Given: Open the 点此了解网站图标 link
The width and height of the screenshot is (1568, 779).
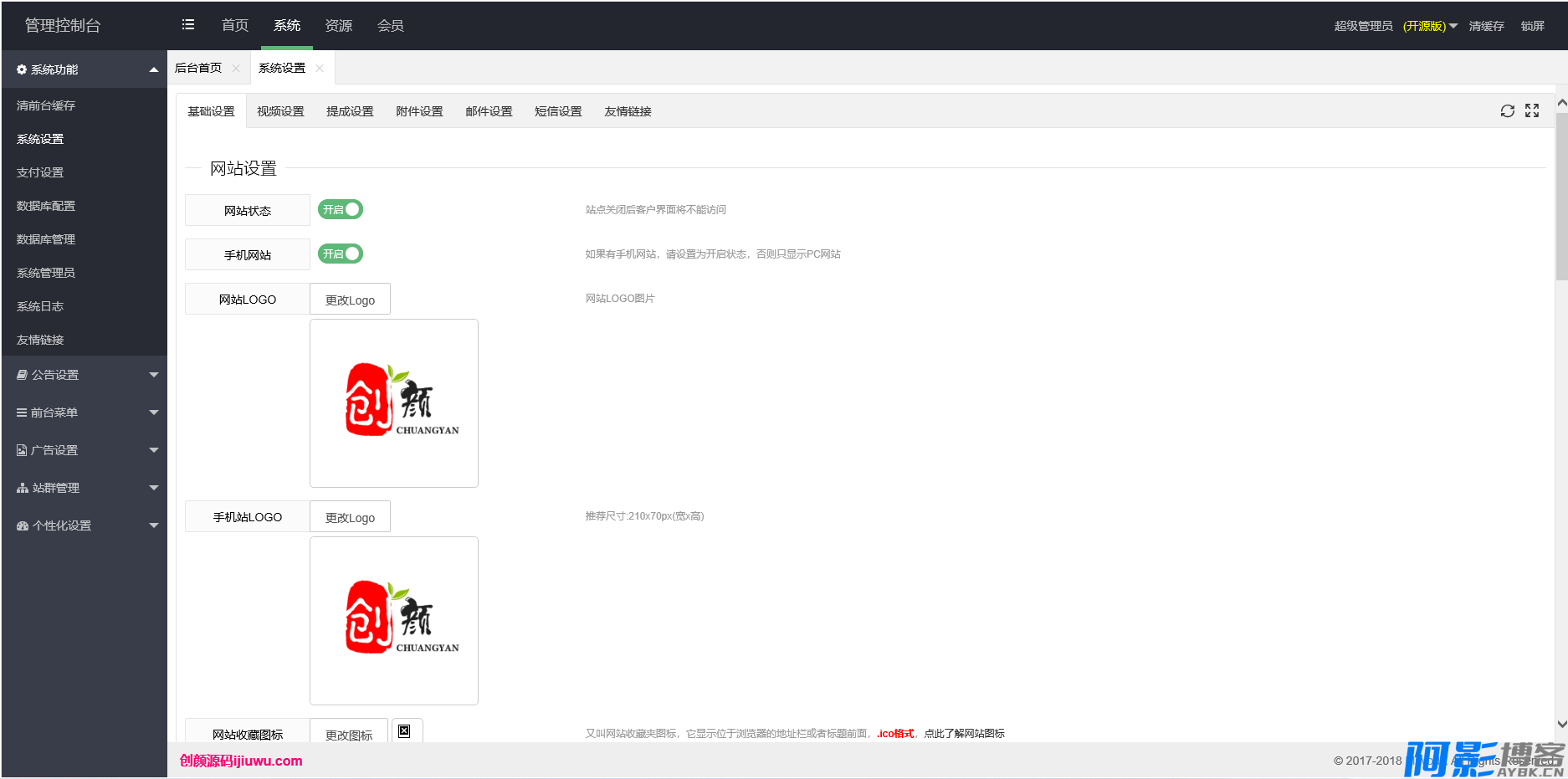Looking at the screenshot, I should point(964,734).
